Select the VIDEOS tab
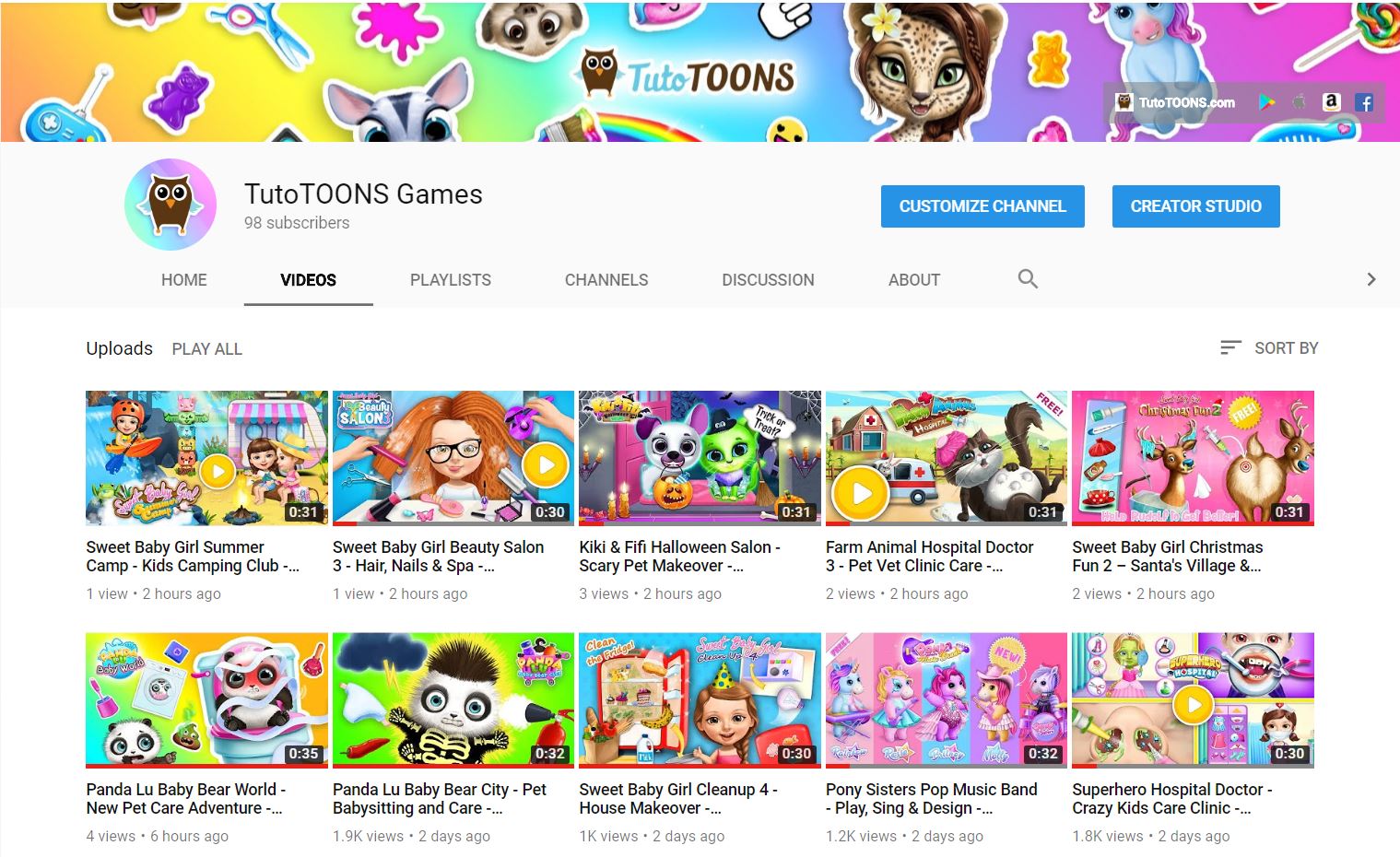This screenshot has width=1400, height=857. [x=308, y=280]
